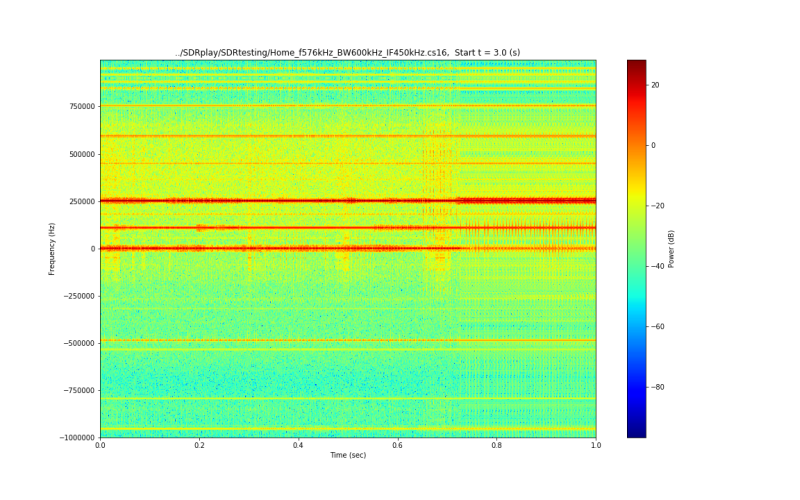Viewport: 800px width, 500px height.
Task: Click the −80 dB colorbar tick label
Action: tap(658, 387)
